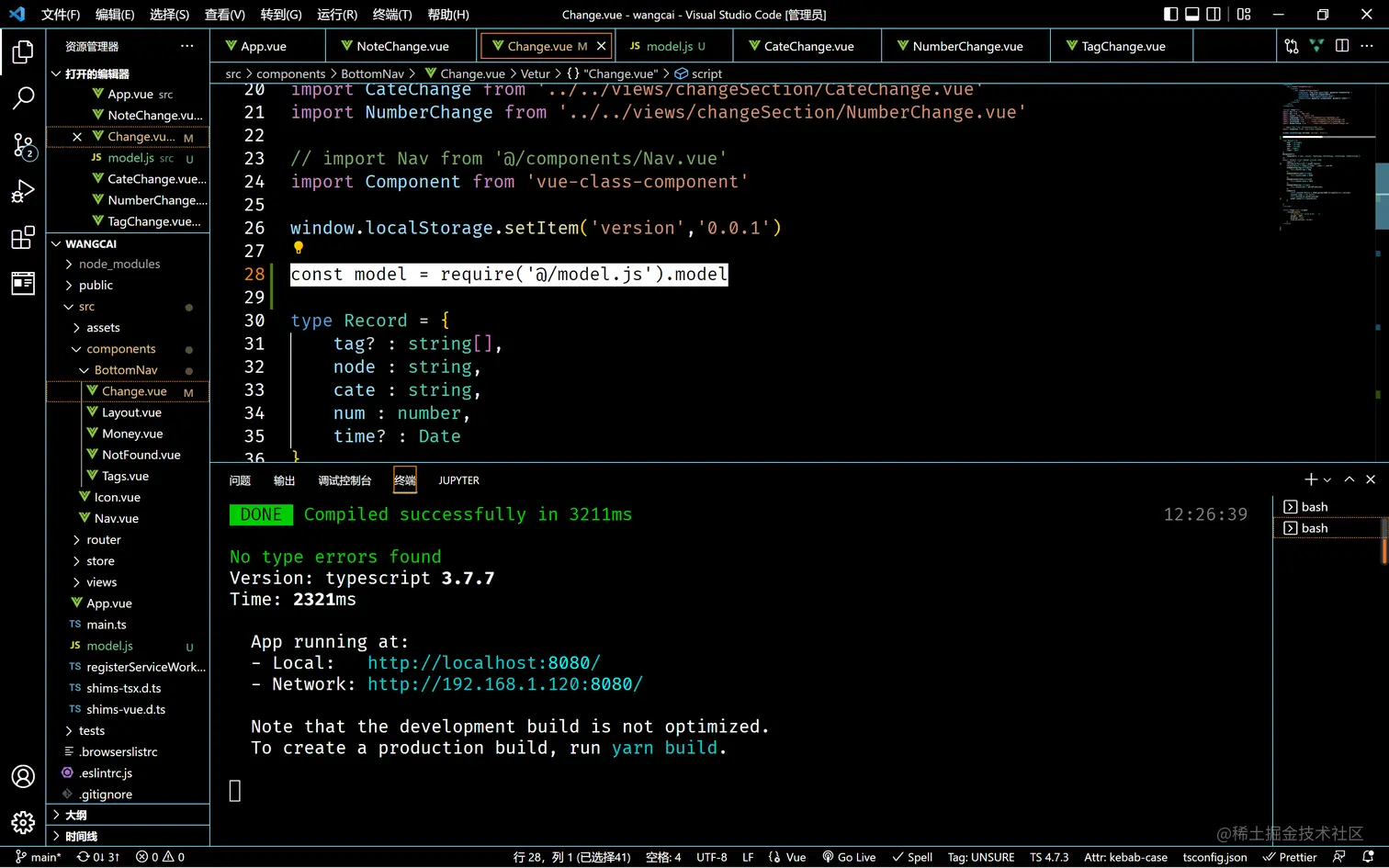Viewport: 1389px width, 868px height.
Task: Select the second bash terminal instance
Action: (x=1327, y=528)
